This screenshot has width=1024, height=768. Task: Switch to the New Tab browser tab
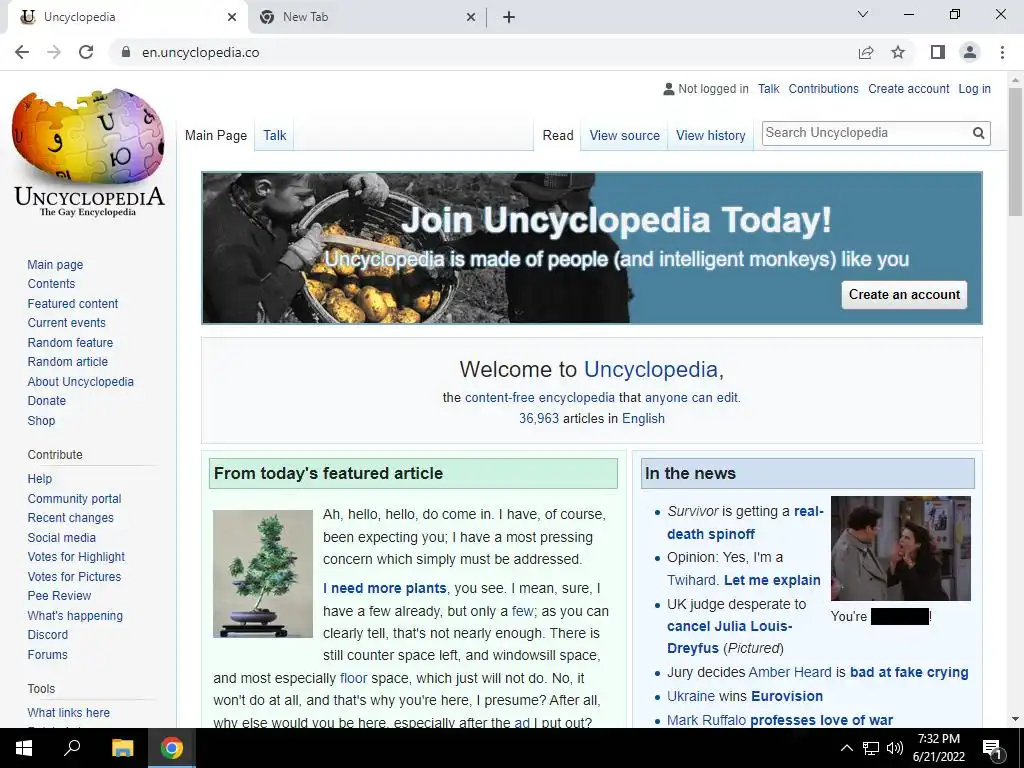[x=368, y=17]
